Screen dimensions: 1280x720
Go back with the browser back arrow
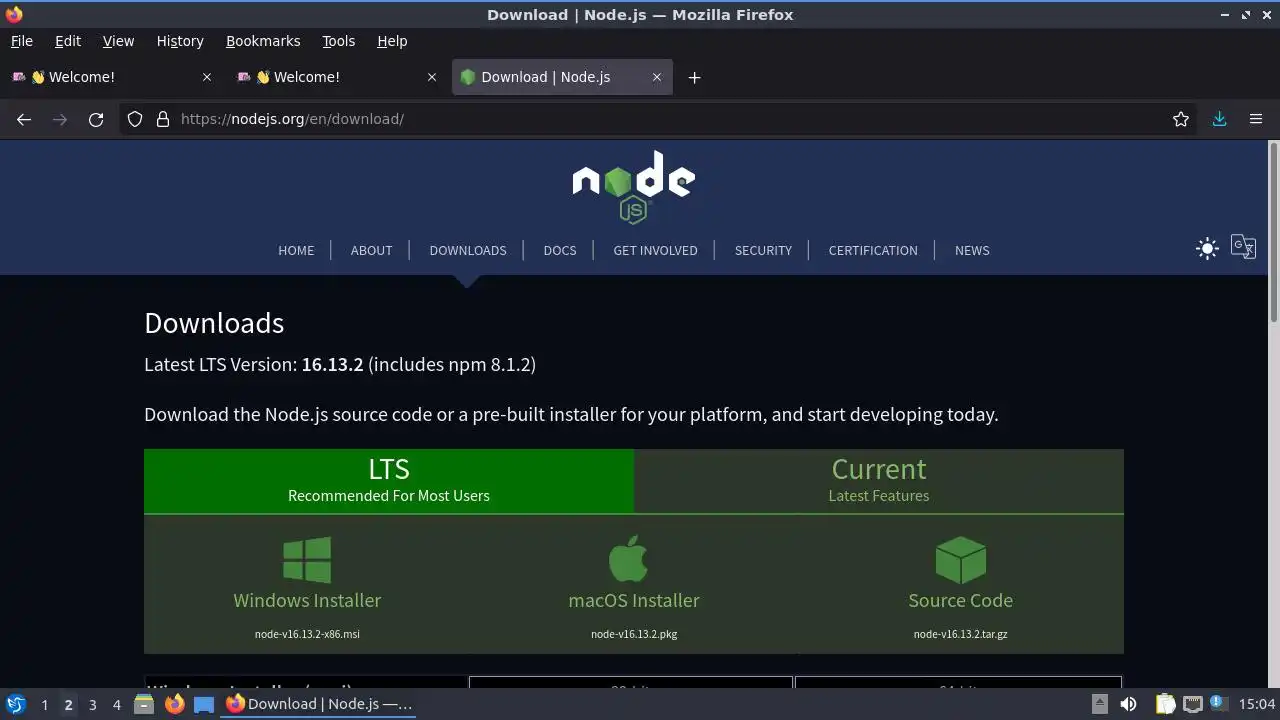(24, 119)
